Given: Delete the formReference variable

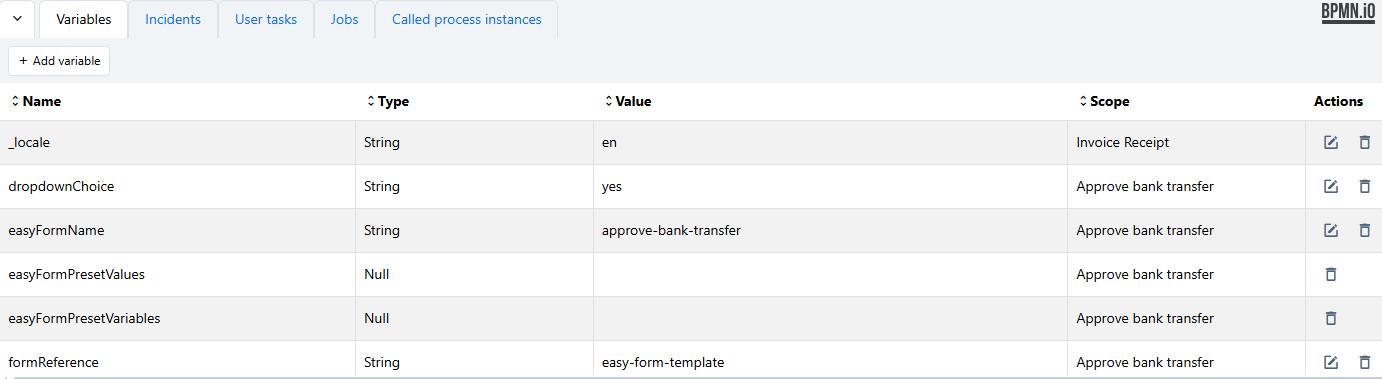Looking at the screenshot, I should point(1364,363).
